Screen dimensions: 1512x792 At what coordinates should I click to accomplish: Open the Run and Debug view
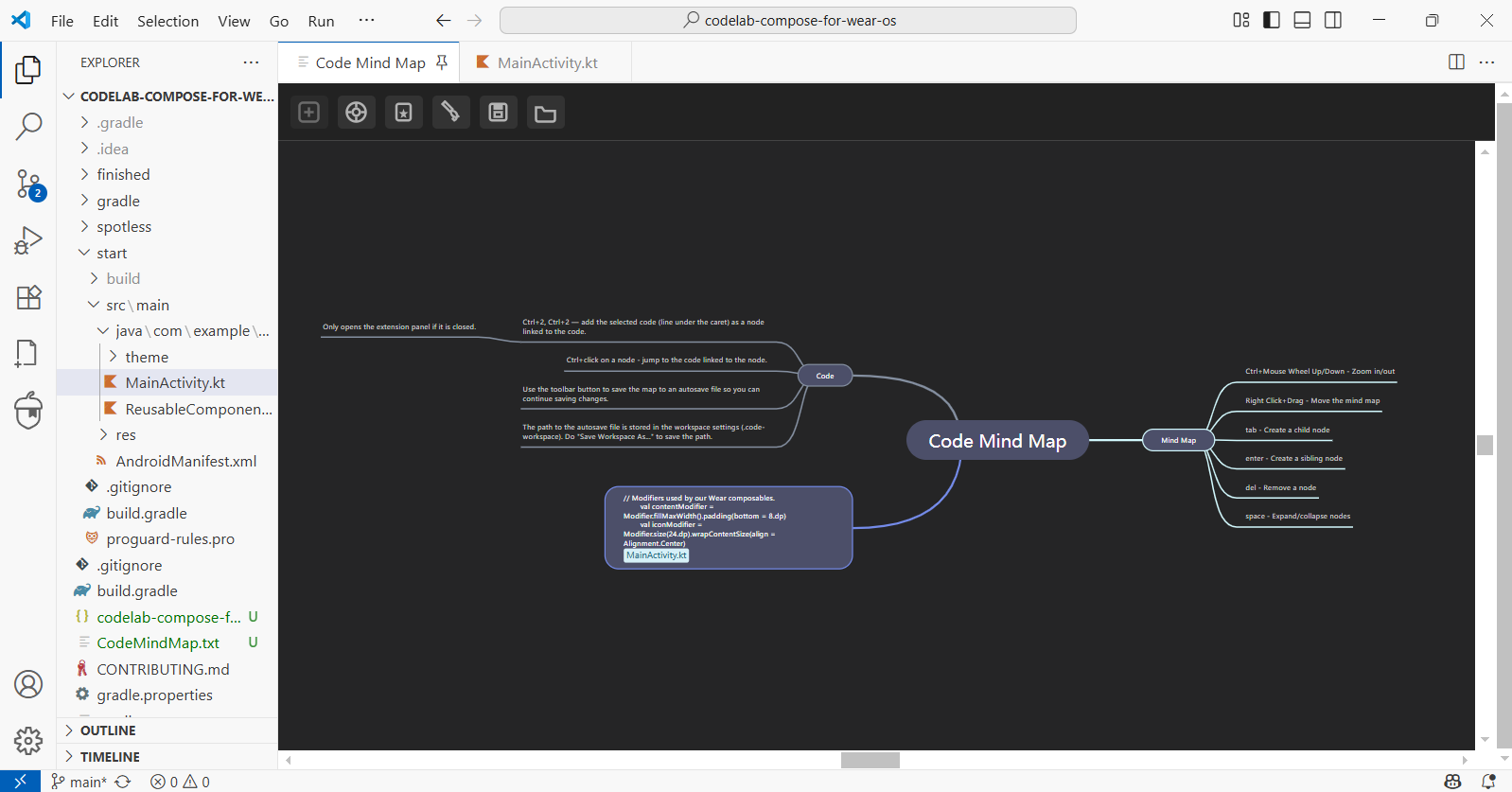pyautogui.click(x=28, y=240)
